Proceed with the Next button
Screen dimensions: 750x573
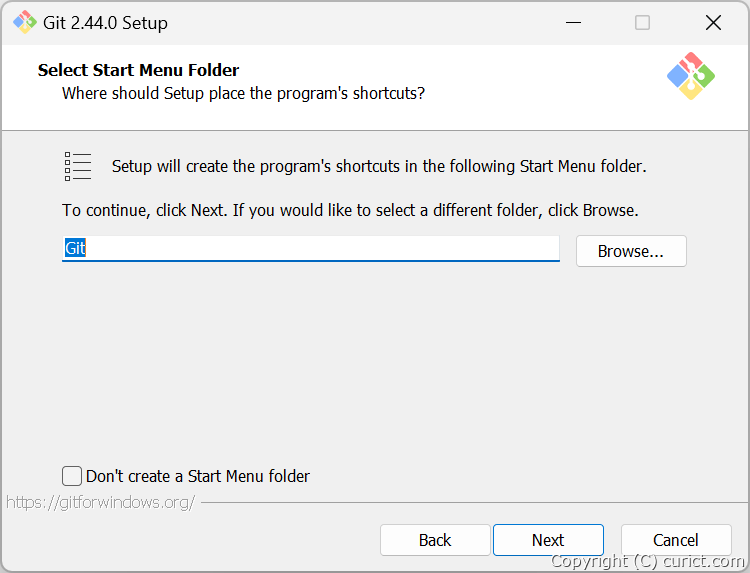[548, 540]
